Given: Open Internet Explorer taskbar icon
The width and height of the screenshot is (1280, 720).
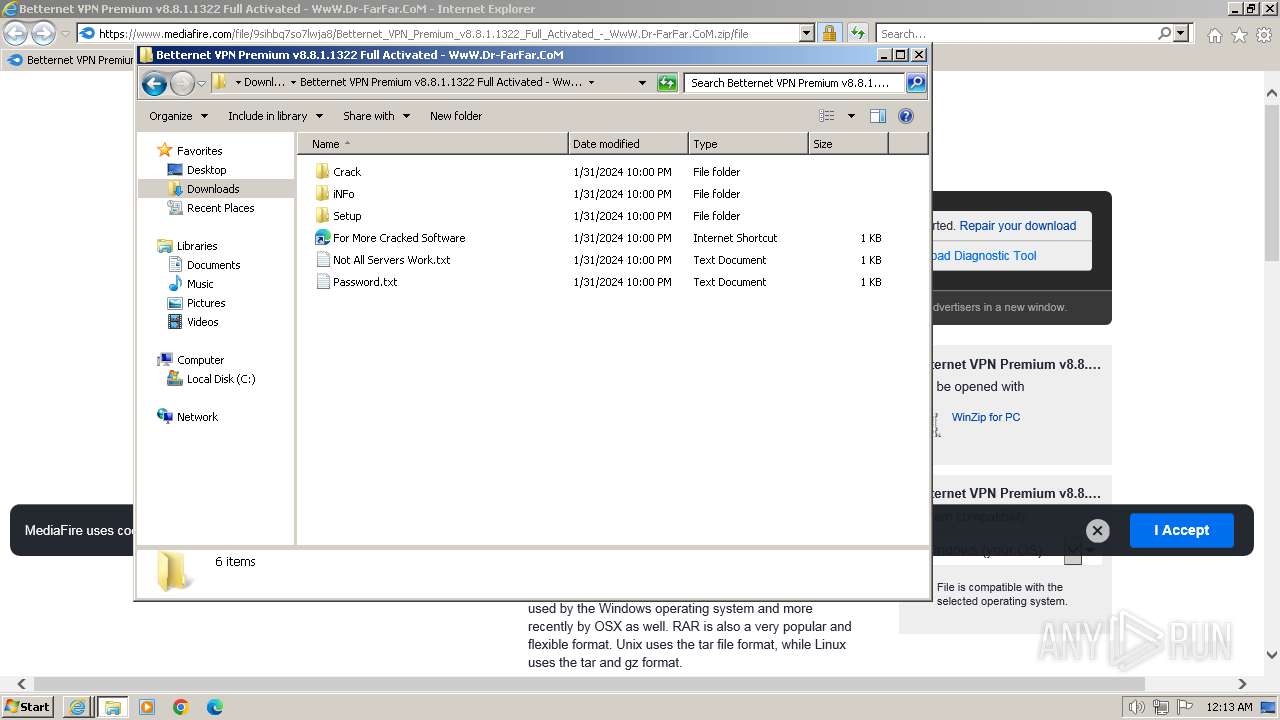Looking at the screenshot, I should (77, 707).
